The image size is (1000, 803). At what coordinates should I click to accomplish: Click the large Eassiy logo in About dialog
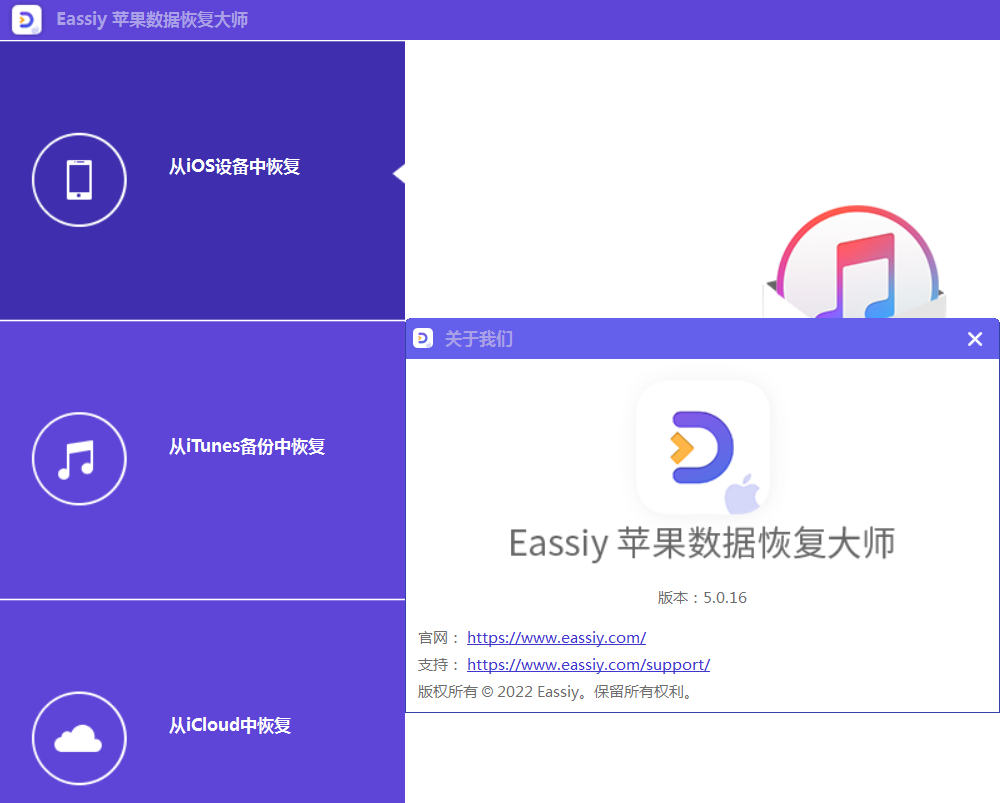(703, 447)
